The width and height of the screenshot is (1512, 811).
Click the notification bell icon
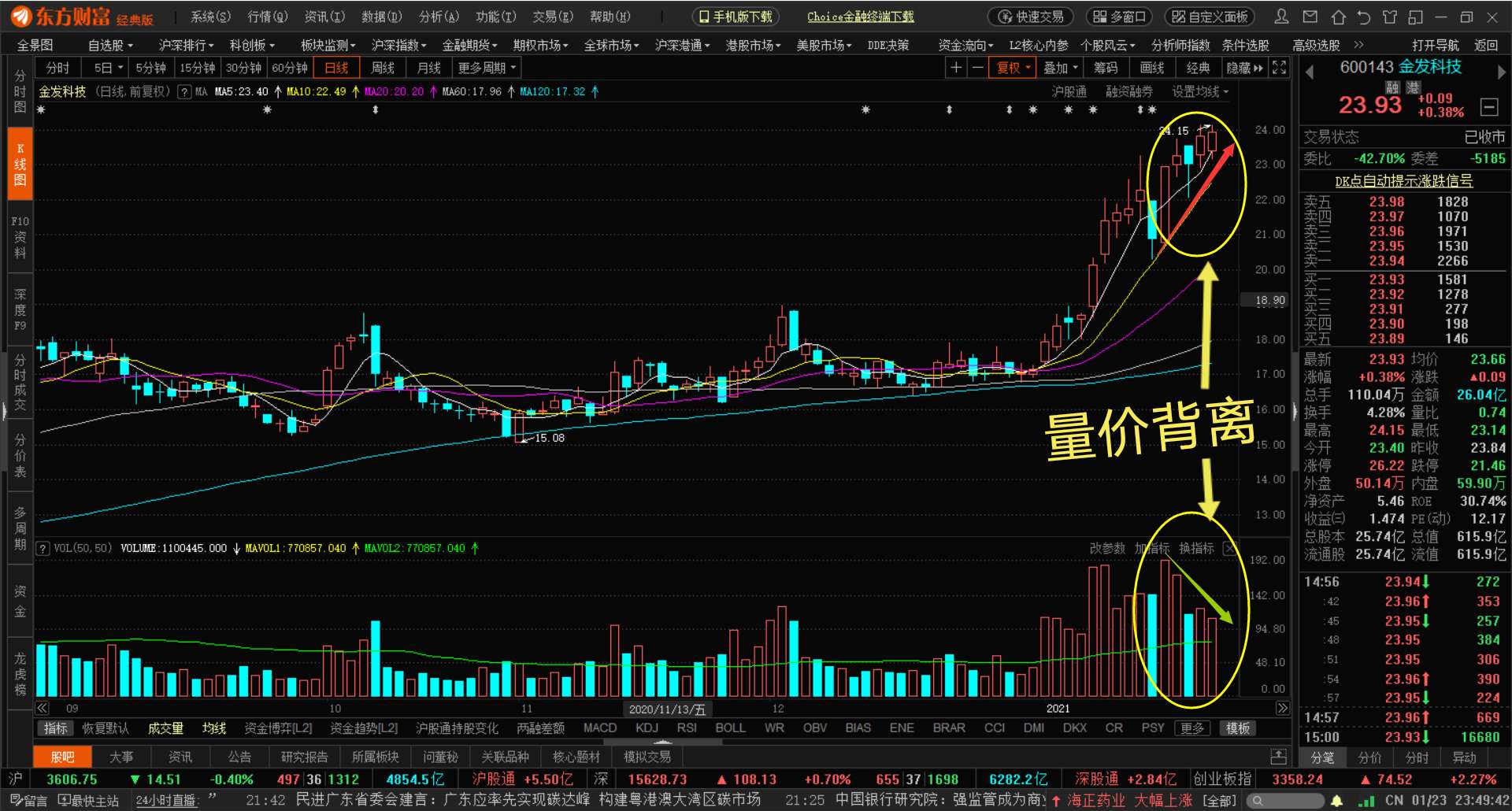pyautogui.click(x=1336, y=801)
